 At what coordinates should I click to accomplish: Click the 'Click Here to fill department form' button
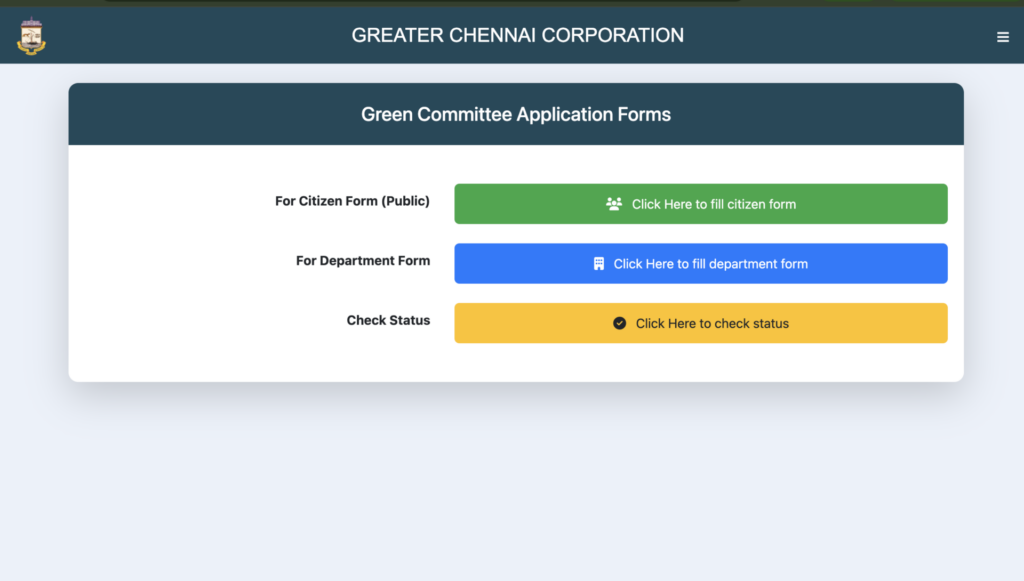(x=701, y=263)
